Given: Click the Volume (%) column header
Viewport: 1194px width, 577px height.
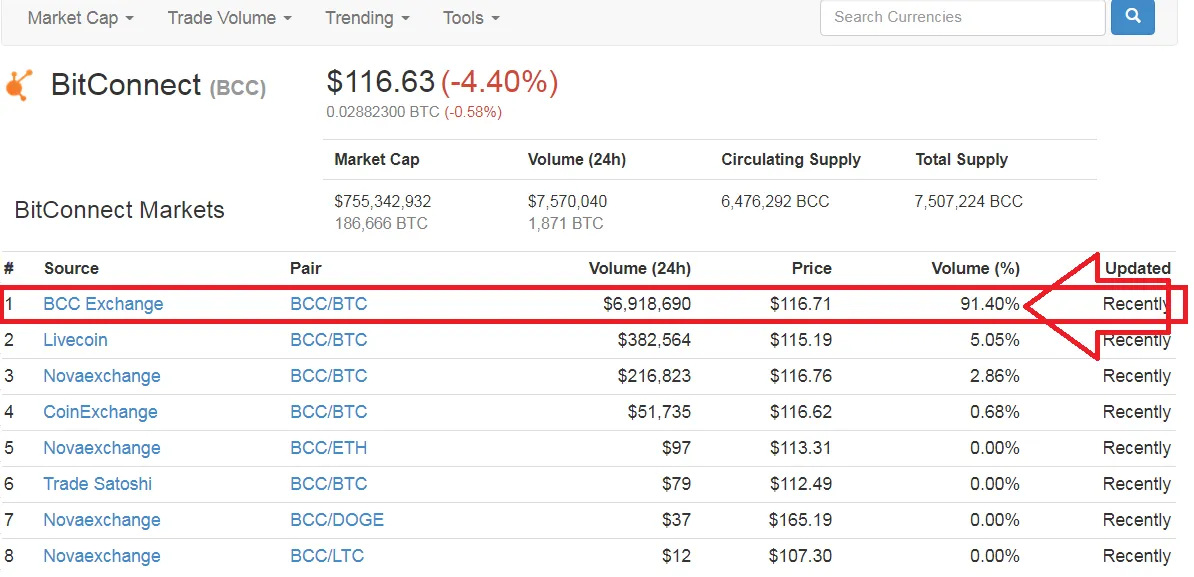Looking at the screenshot, I should click(975, 268).
